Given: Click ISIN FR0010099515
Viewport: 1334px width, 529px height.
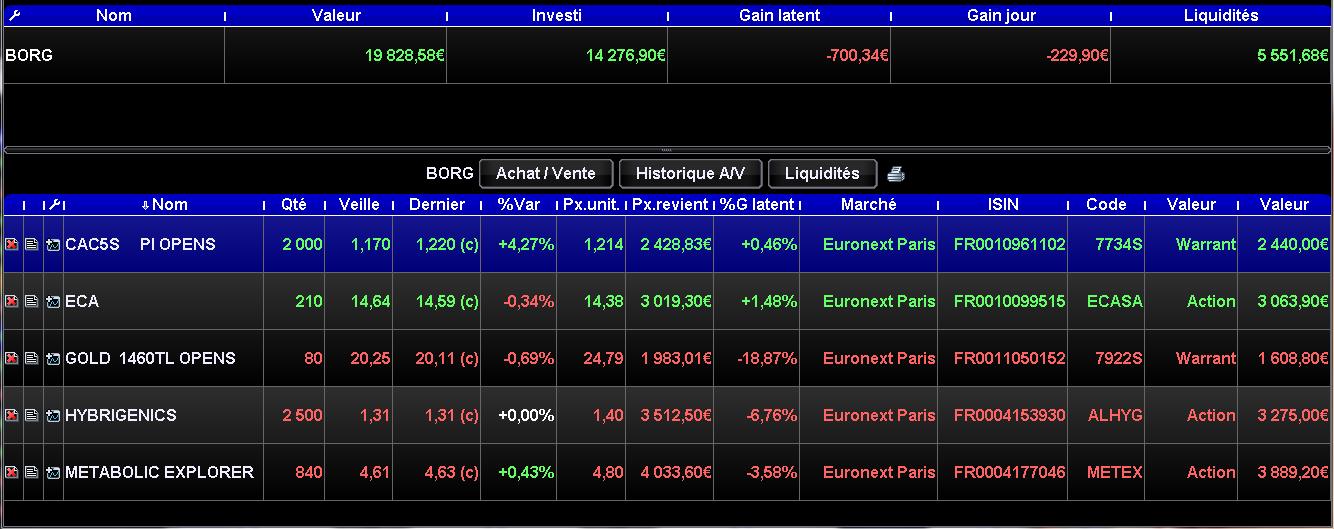Looking at the screenshot, I should click(x=1010, y=301).
